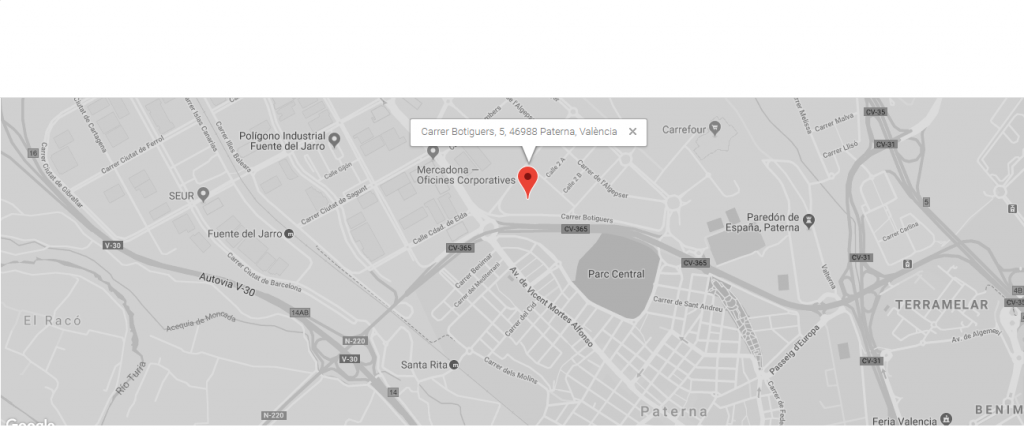
Task: Click the Polígono Industrial Fuente del Jarro pin
Action: [334, 139]
